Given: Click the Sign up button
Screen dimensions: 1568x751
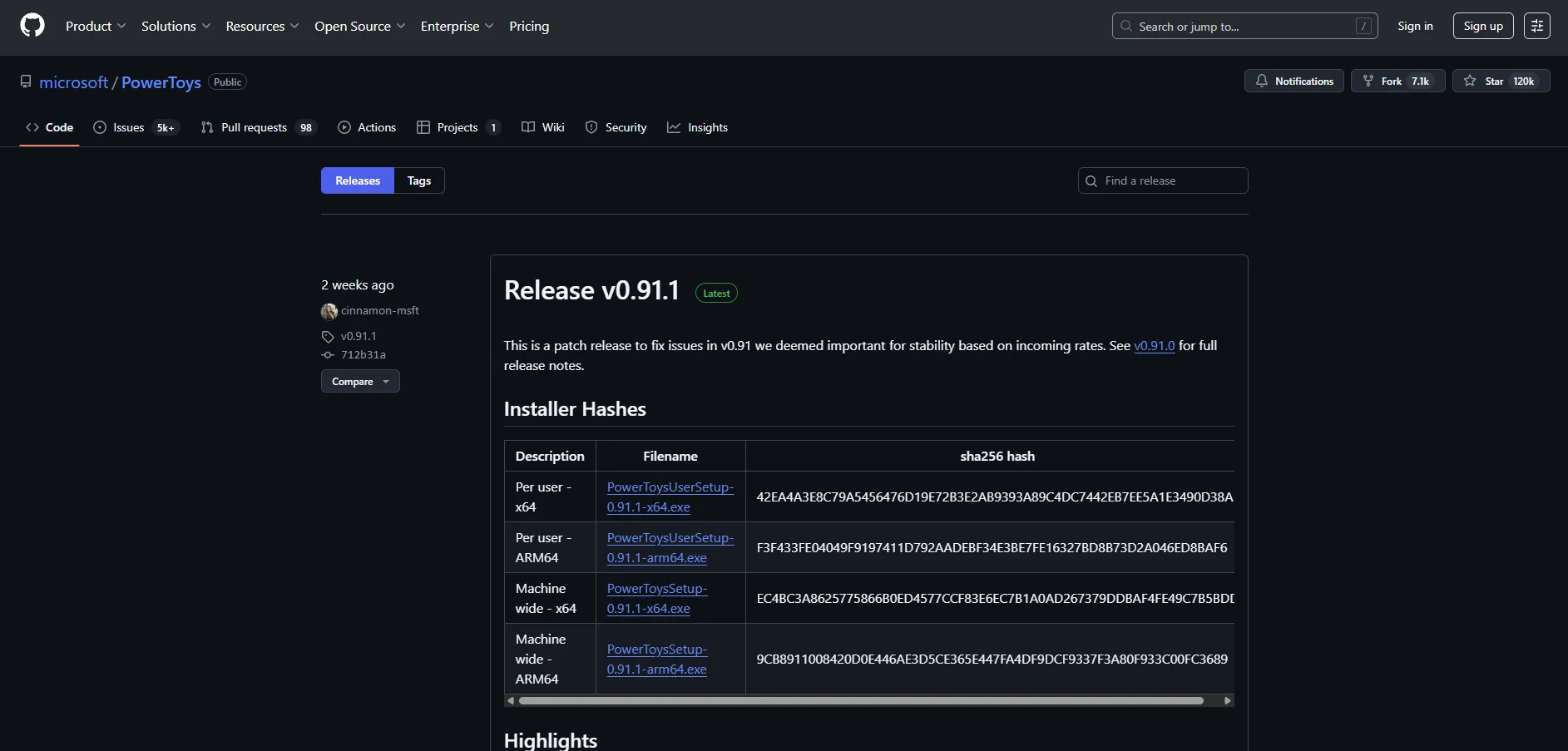Looking at the screenshot, I should point(1483,26).
